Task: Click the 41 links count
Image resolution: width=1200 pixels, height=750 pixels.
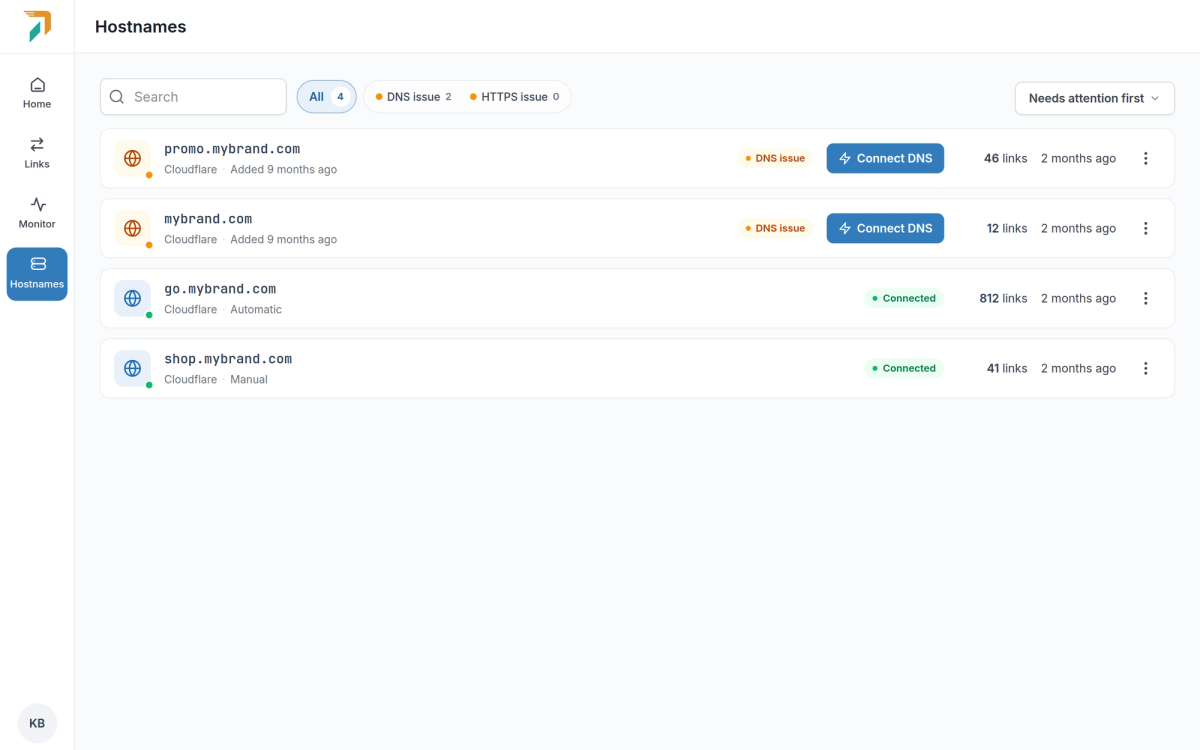Action: (x=1007, y=368)
